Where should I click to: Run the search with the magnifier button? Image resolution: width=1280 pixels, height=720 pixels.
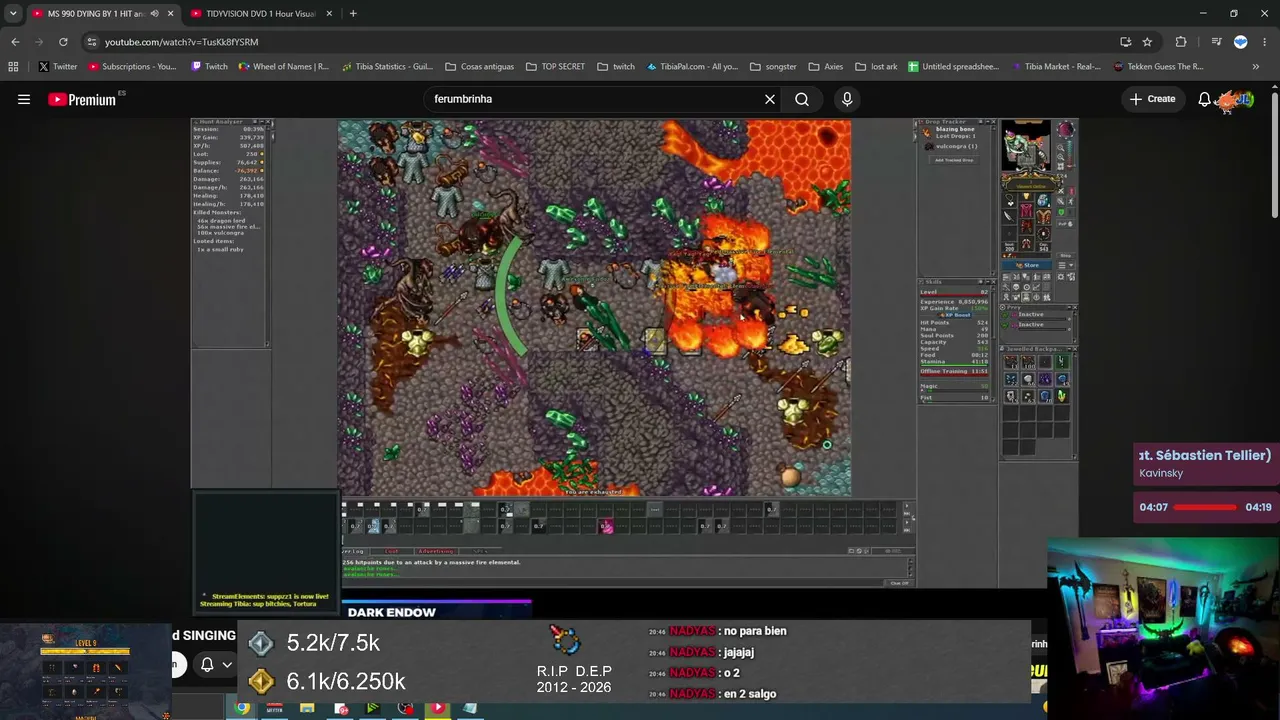tap(802, 99)
